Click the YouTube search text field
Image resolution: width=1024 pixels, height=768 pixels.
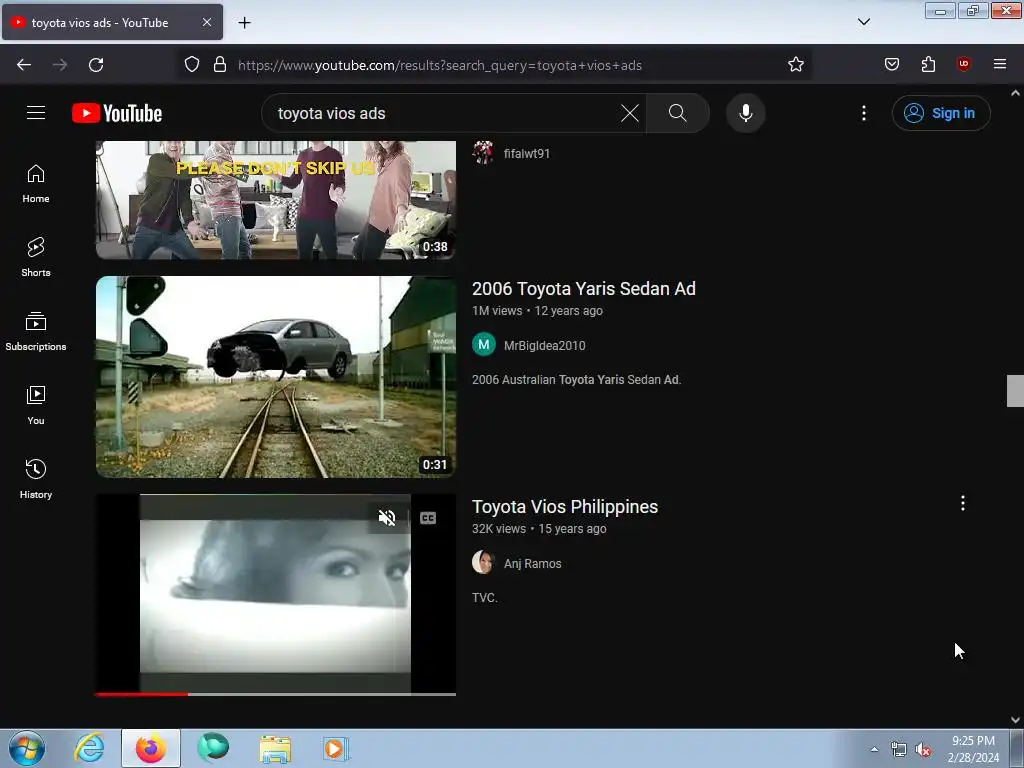tap(444, 113)
